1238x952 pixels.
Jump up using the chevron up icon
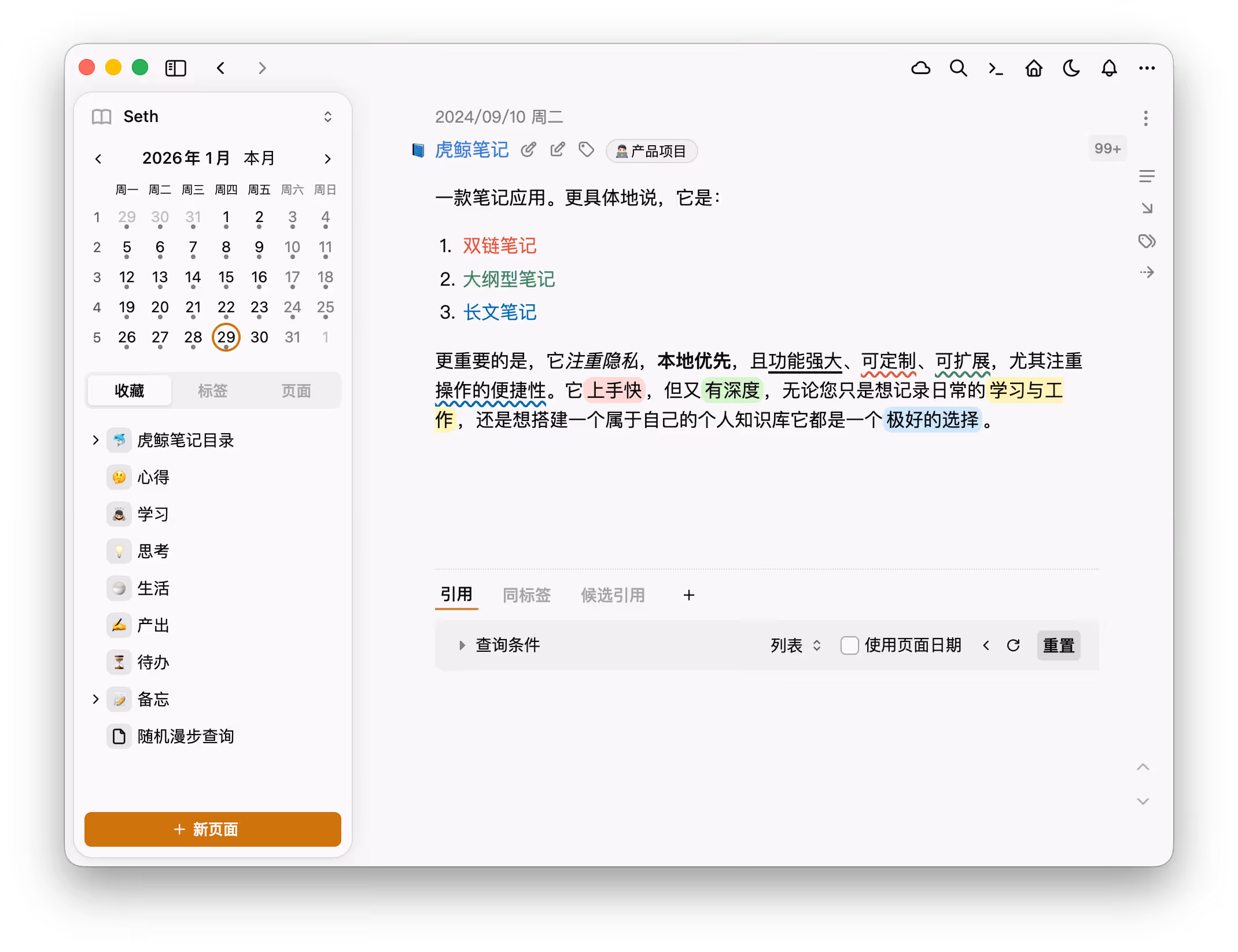1143,767
